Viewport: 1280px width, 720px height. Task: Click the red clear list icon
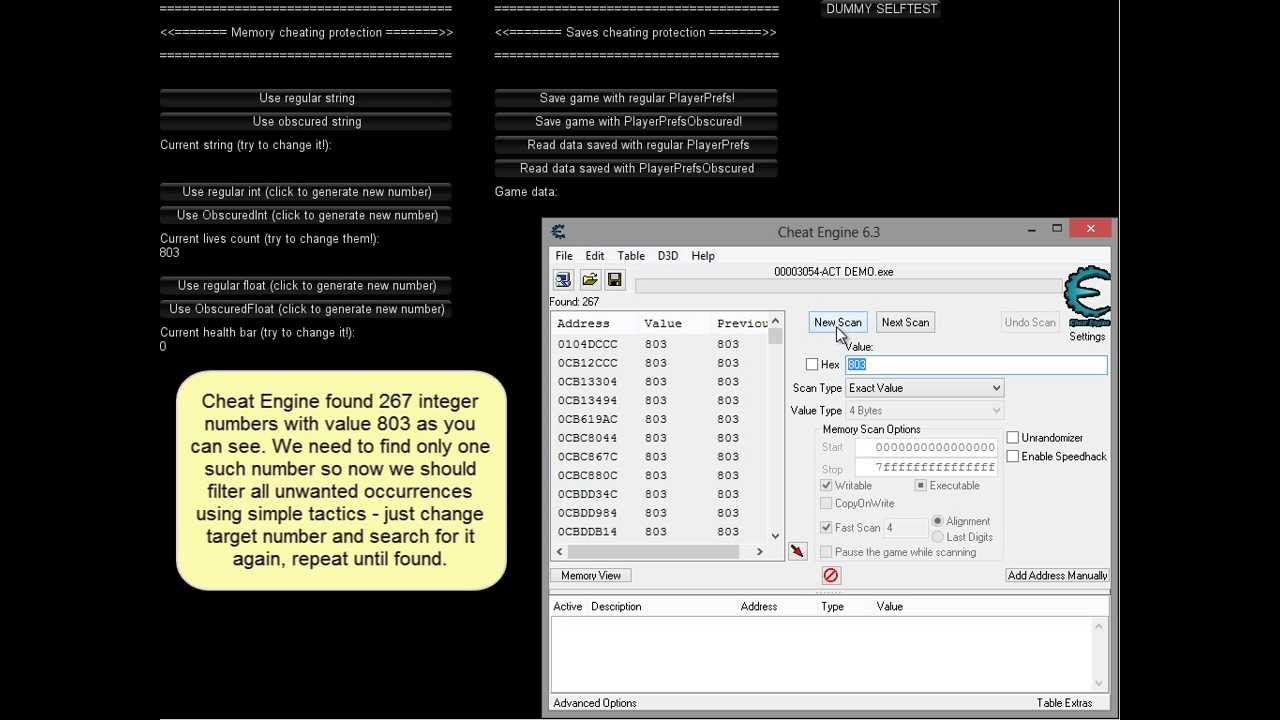coord(830,575)
